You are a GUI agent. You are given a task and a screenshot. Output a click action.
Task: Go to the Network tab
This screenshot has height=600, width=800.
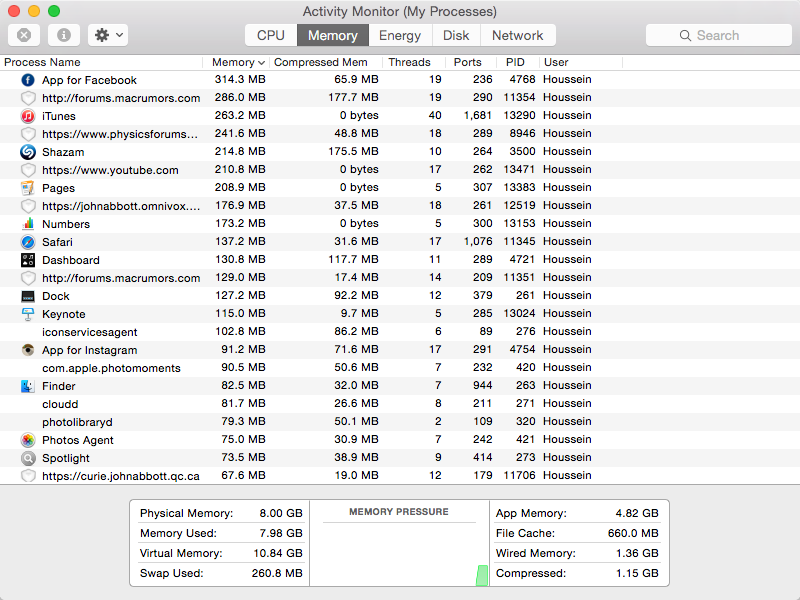click(x=518, y=35)
